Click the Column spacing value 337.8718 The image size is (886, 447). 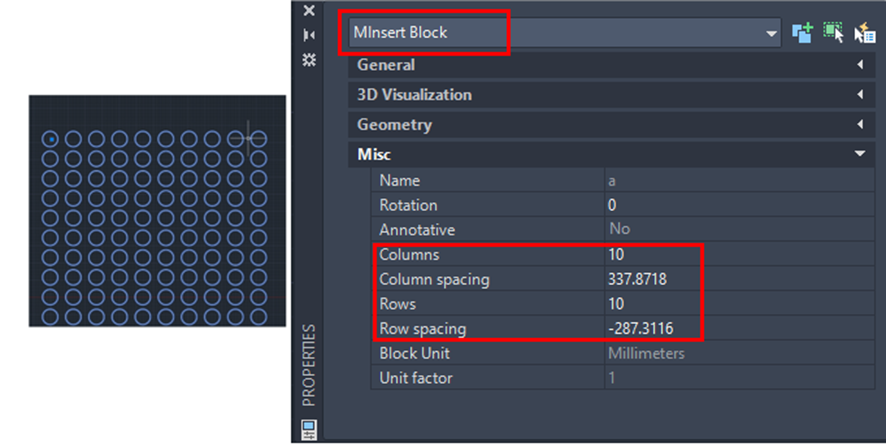pyautogui.click(x=637, y=279)
